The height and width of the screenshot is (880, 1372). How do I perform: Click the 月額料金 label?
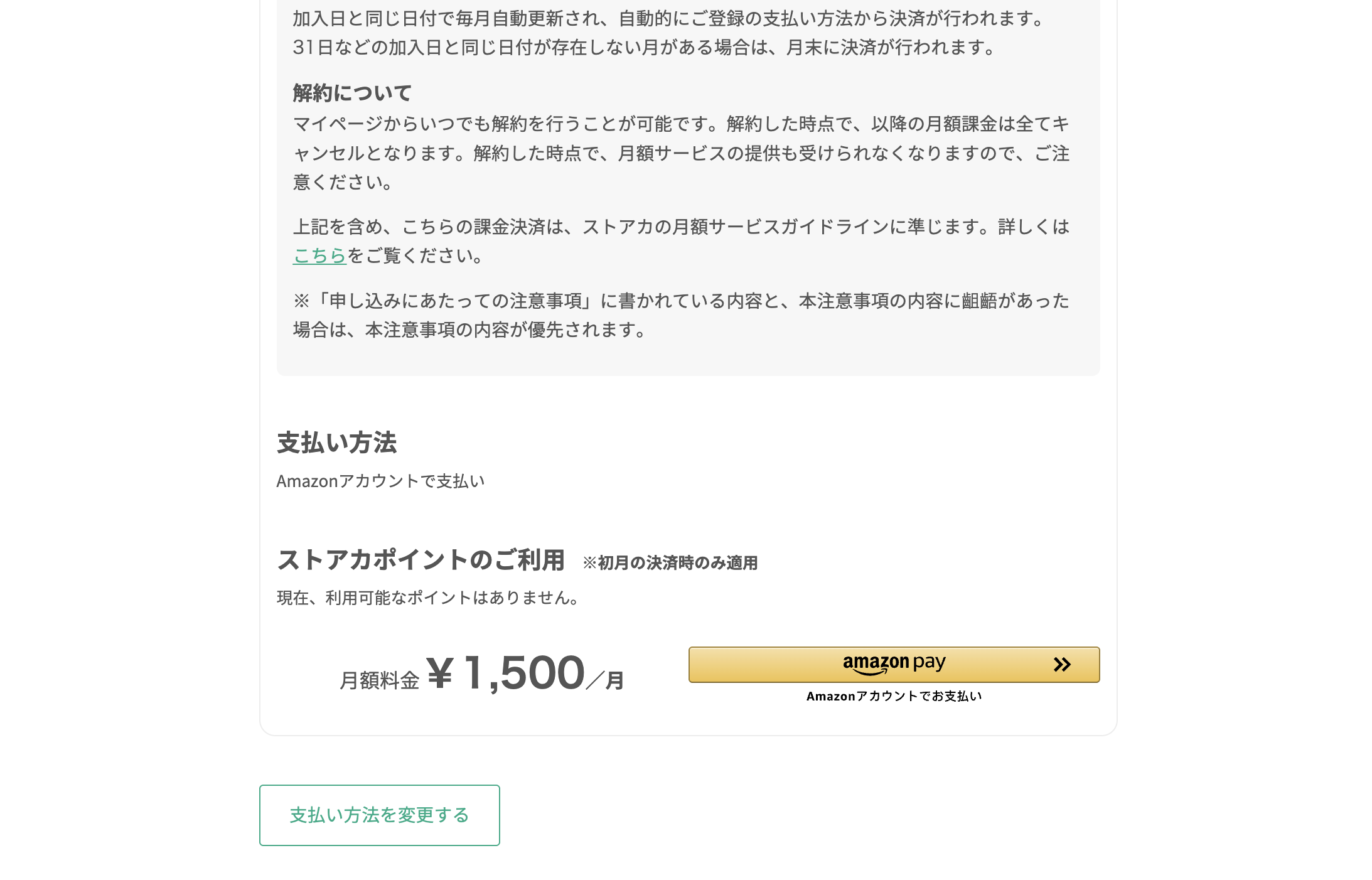tap(379, 680)
